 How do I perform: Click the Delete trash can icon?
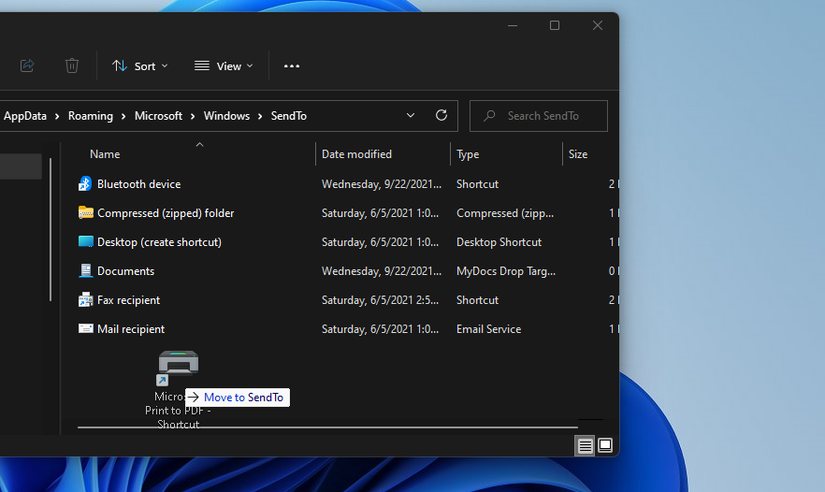72,66
